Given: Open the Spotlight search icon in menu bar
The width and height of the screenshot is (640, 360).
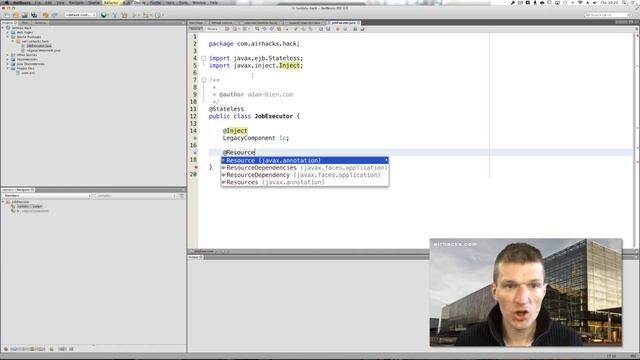Looking at the screenshot, I should pos(624,2).
